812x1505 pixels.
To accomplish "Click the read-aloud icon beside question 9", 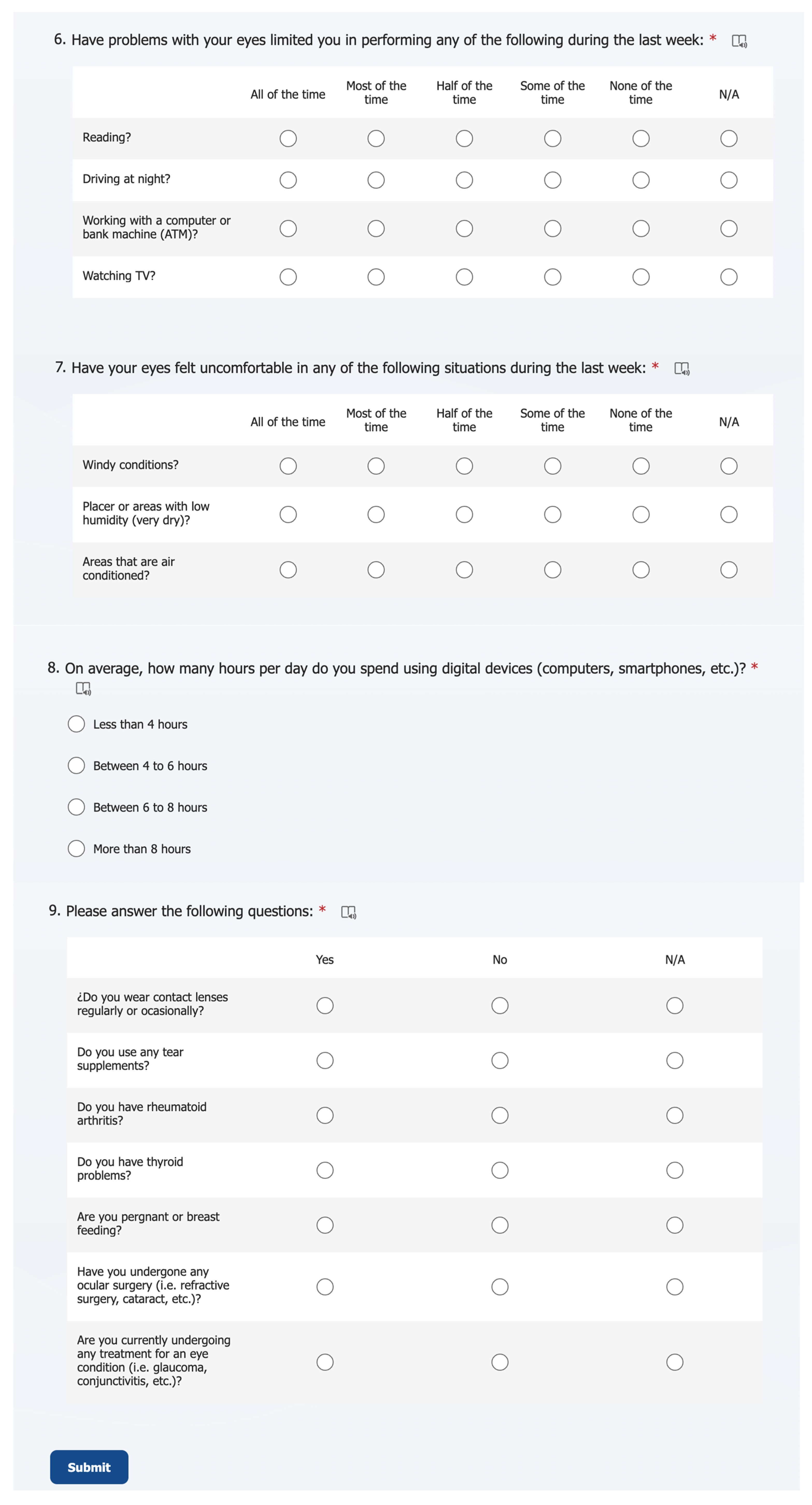I will pos(348,912).
